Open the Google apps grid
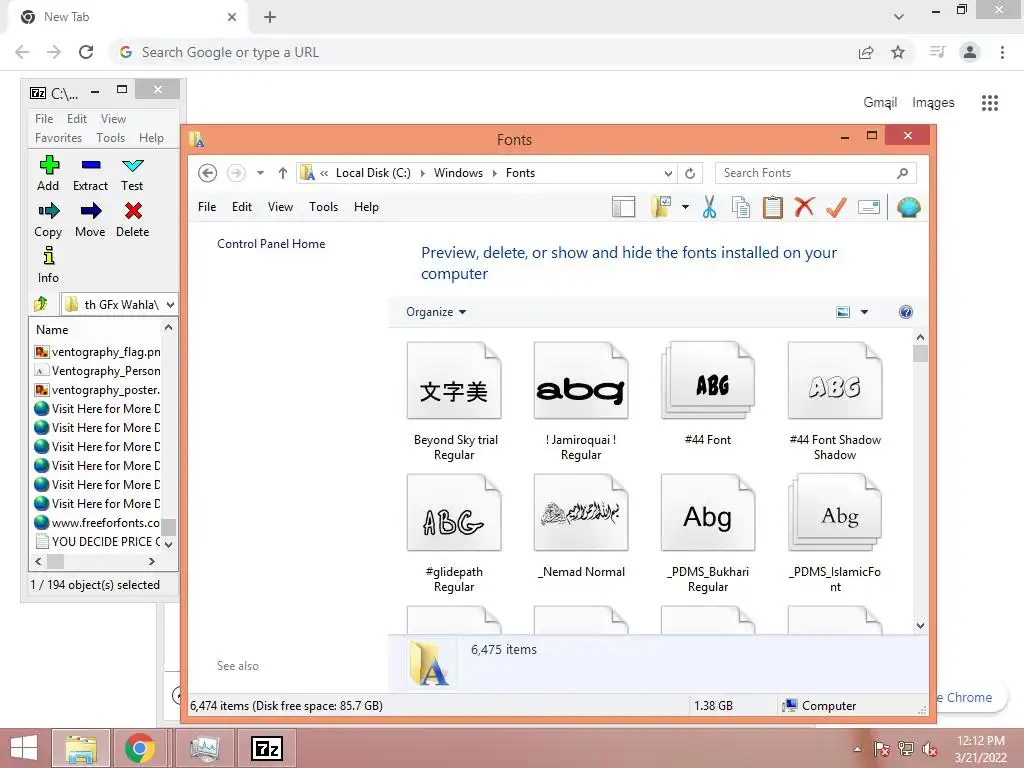 989,103
